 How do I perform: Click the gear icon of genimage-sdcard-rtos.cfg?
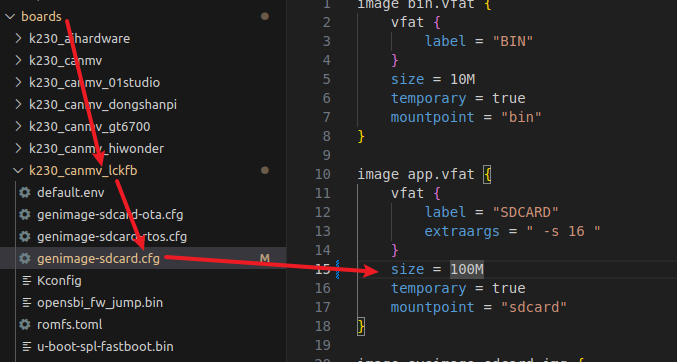(x=25, y=237)
